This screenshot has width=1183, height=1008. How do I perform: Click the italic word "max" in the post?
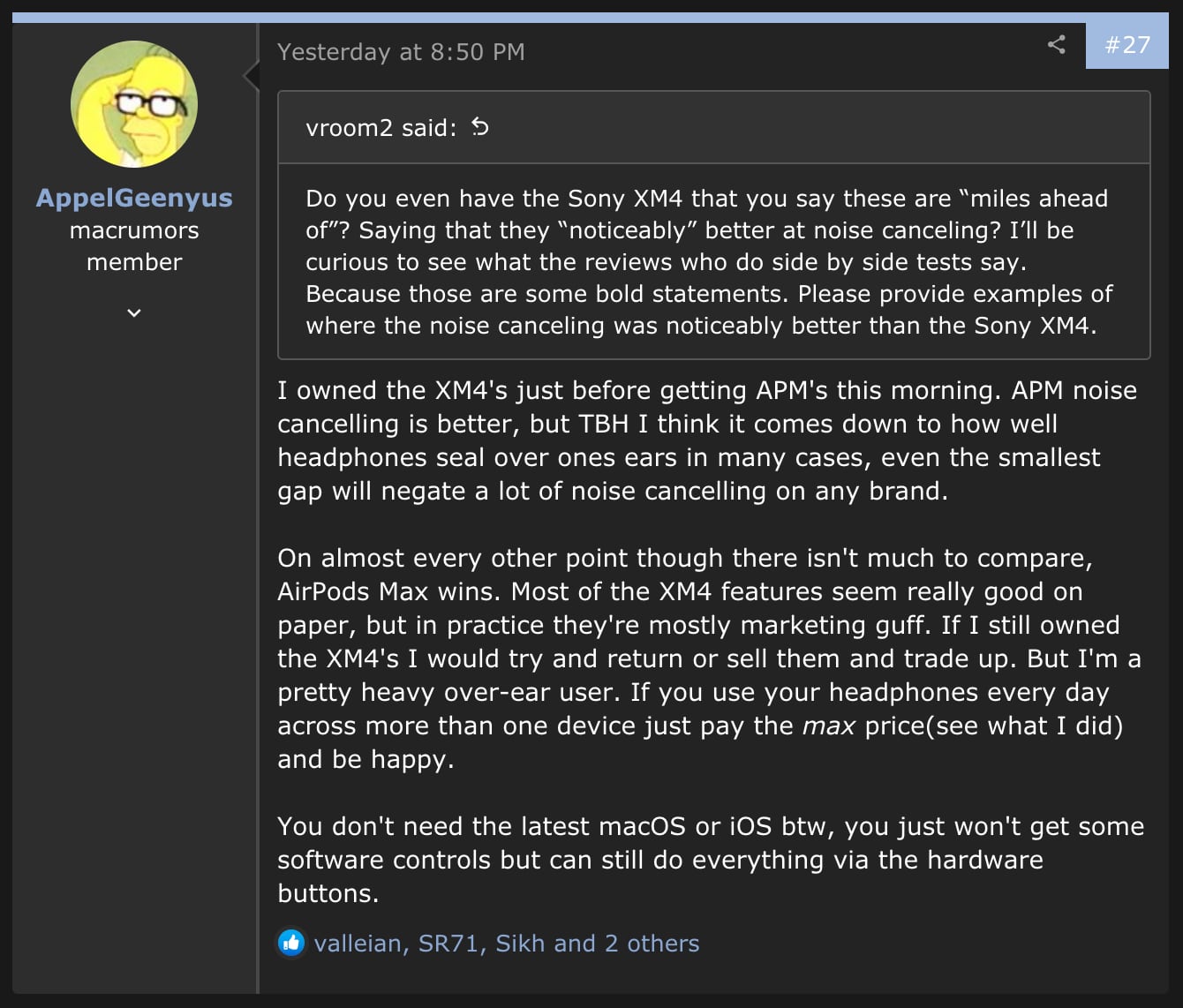click(x=828, y=726)
